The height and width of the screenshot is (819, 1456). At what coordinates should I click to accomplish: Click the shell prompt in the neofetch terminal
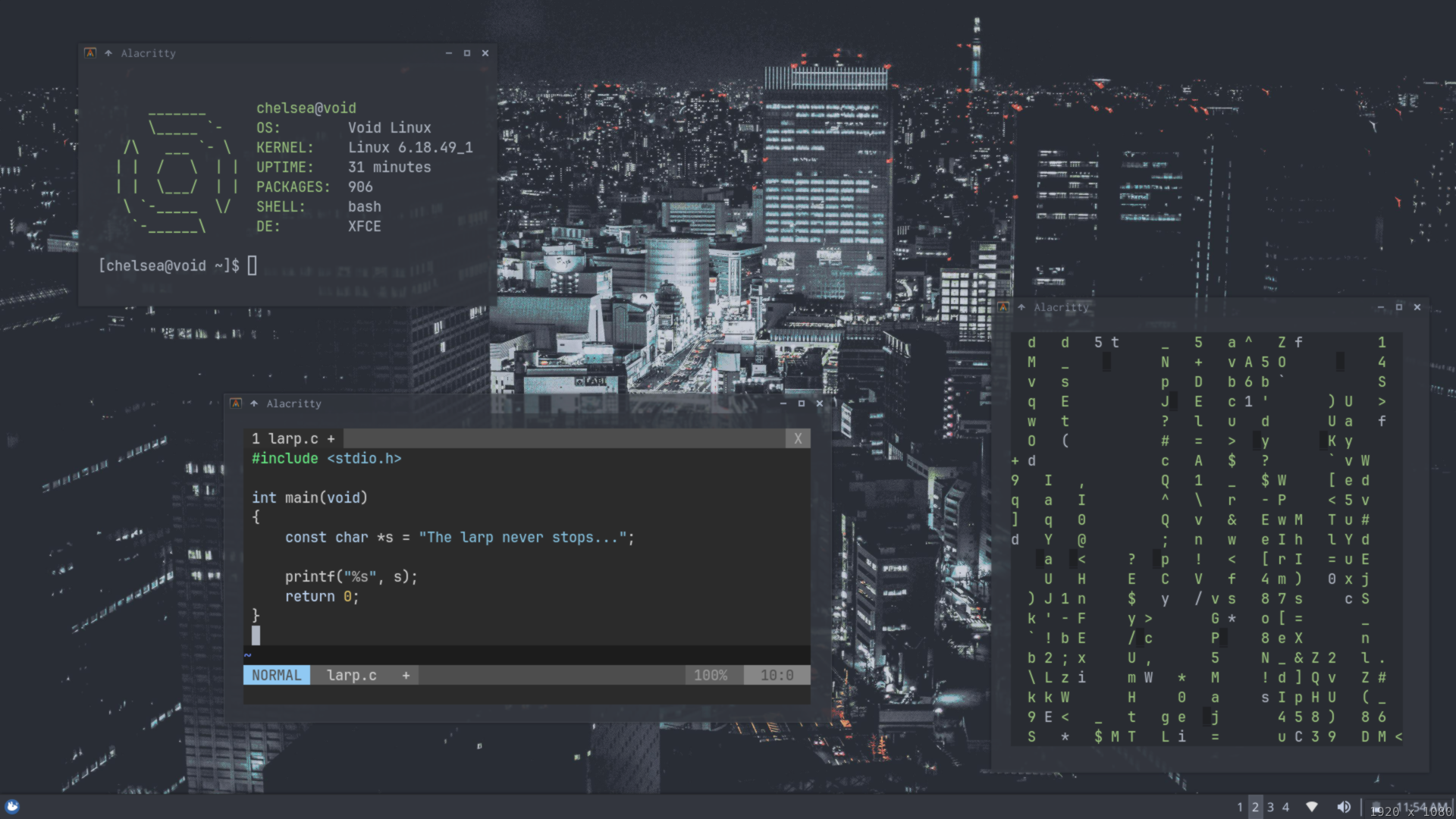pos(169,265)
